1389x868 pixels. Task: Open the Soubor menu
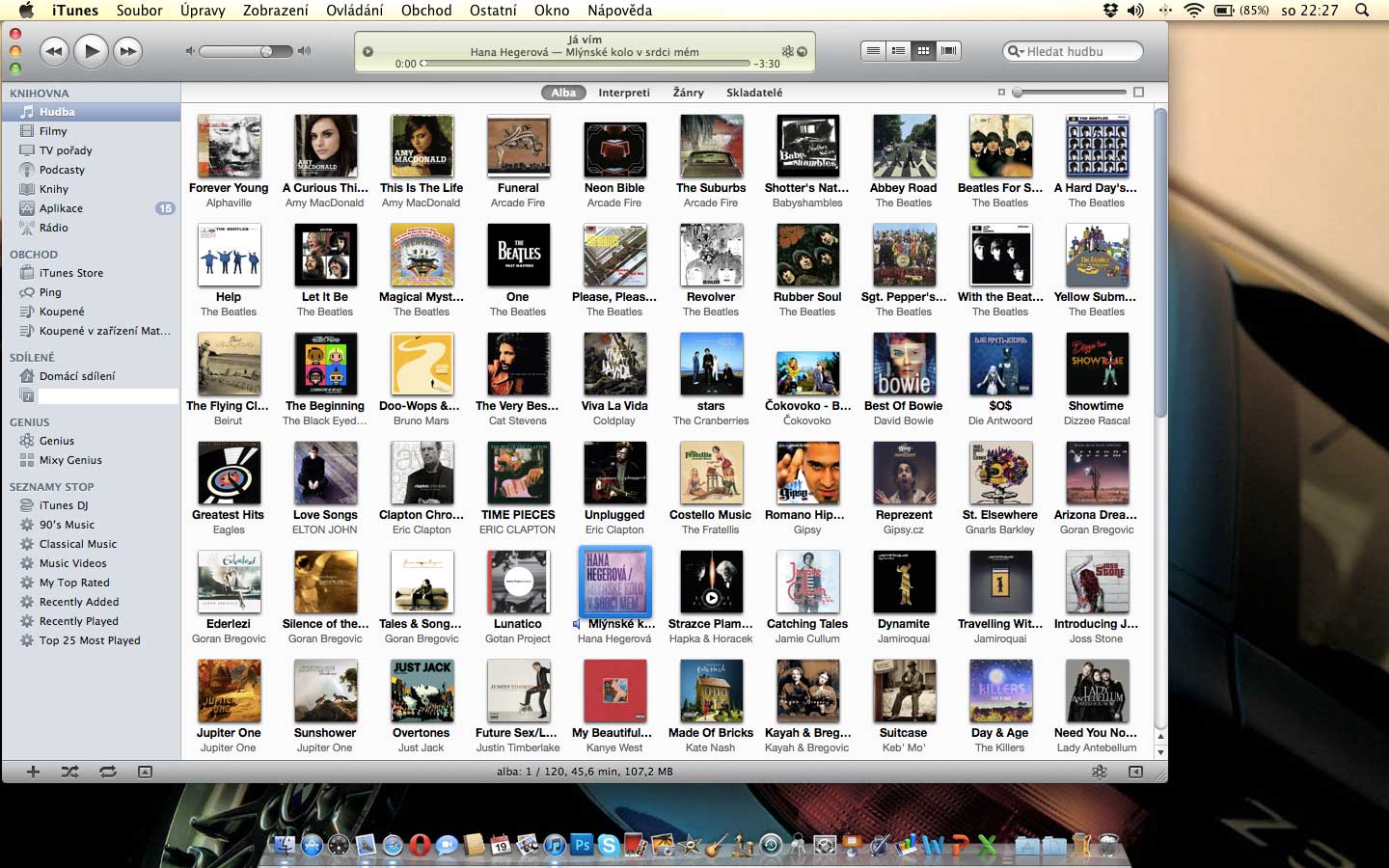[x=139, y=11]
